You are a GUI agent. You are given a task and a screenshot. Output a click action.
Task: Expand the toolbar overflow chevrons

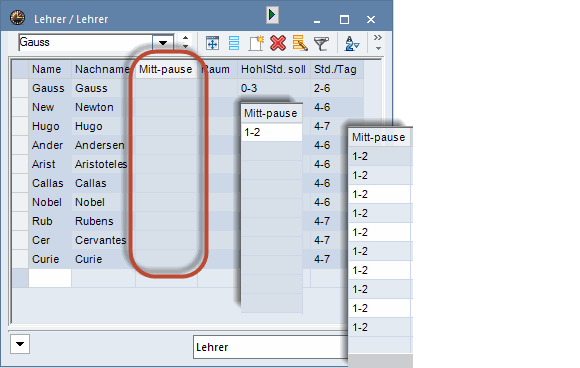[x=378, y=43]
